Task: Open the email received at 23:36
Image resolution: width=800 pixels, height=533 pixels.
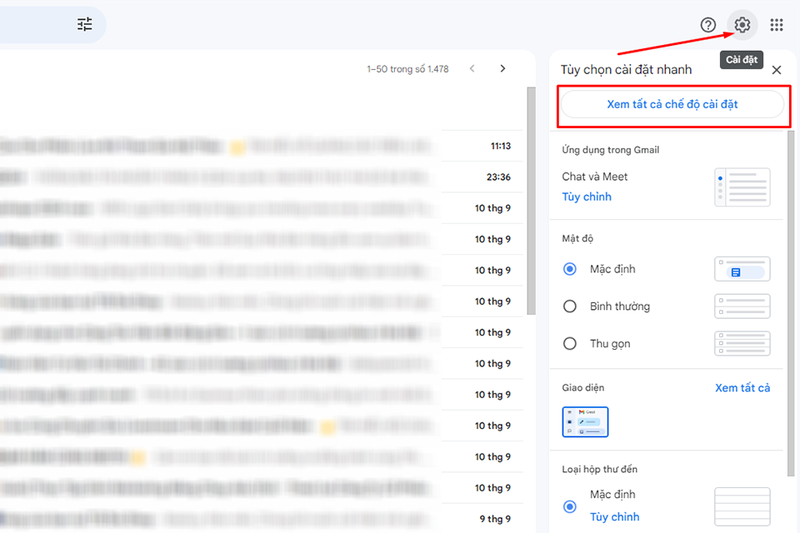Action: pyautogui.click(x=262, y=177)
